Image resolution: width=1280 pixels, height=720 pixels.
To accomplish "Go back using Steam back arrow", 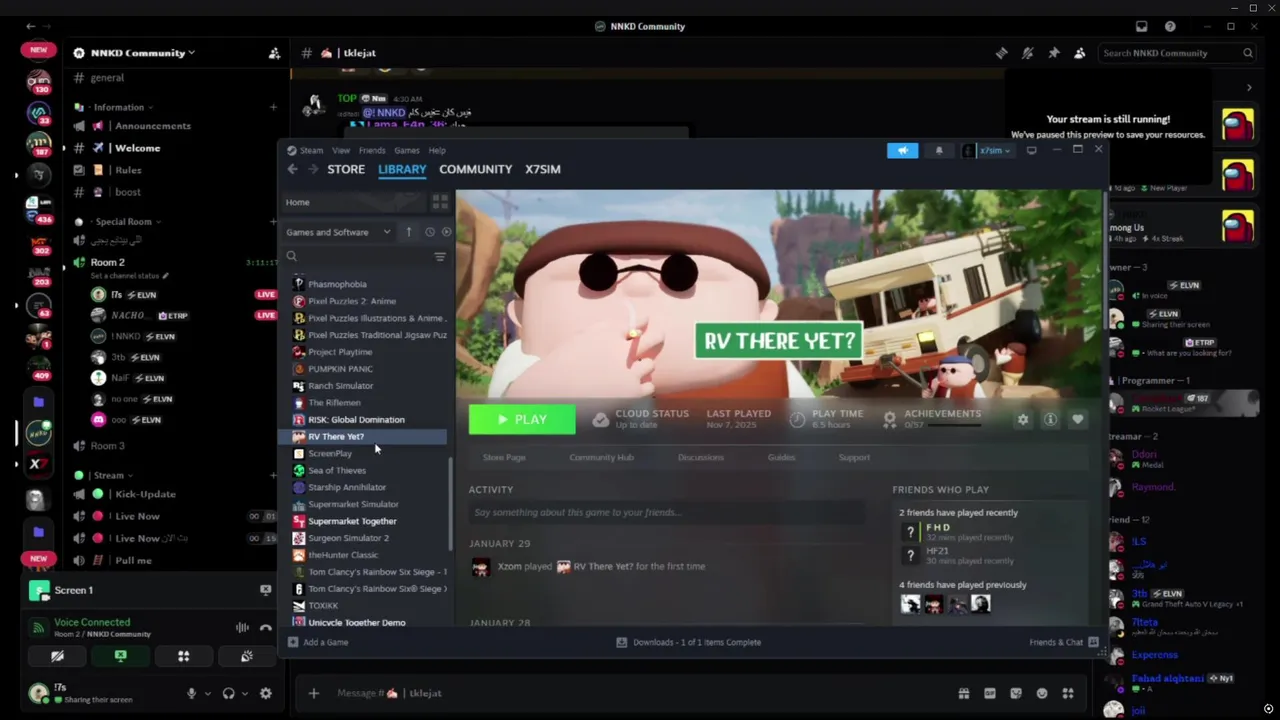I will tap(292, 169).
